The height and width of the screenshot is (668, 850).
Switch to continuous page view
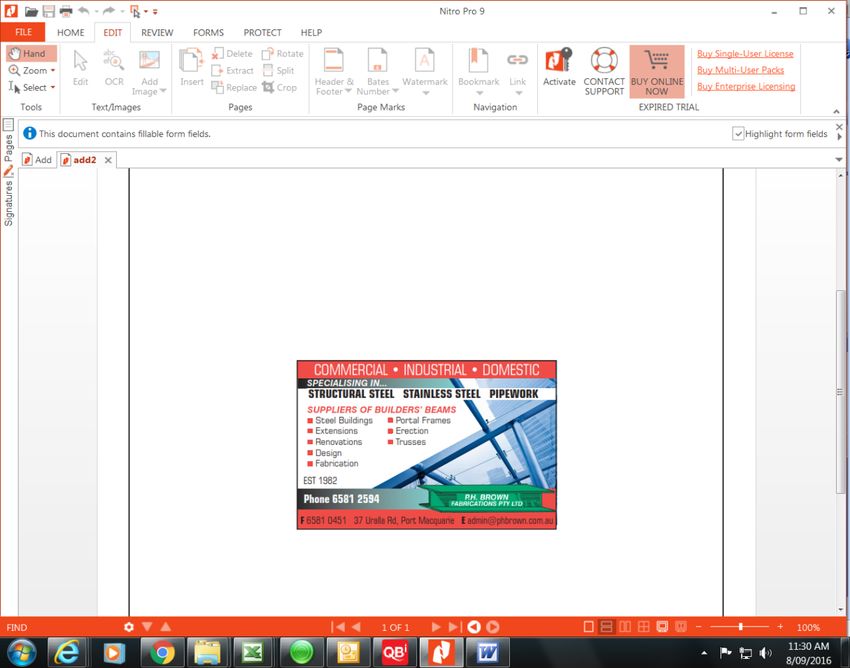tap(607, 627)
